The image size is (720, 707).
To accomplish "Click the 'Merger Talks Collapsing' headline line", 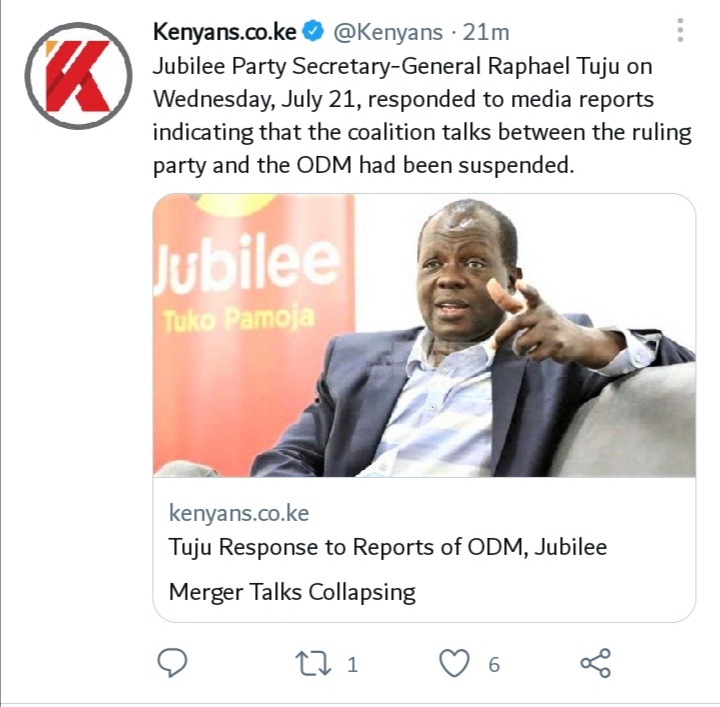I will point(292,592).
